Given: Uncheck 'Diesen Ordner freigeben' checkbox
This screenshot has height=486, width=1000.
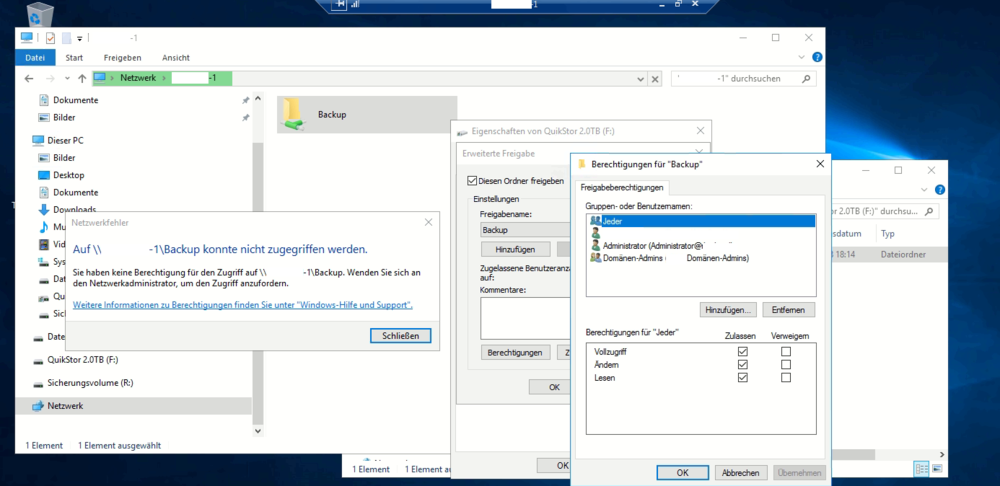Looking at the screenshot, I should pos(473,181).
